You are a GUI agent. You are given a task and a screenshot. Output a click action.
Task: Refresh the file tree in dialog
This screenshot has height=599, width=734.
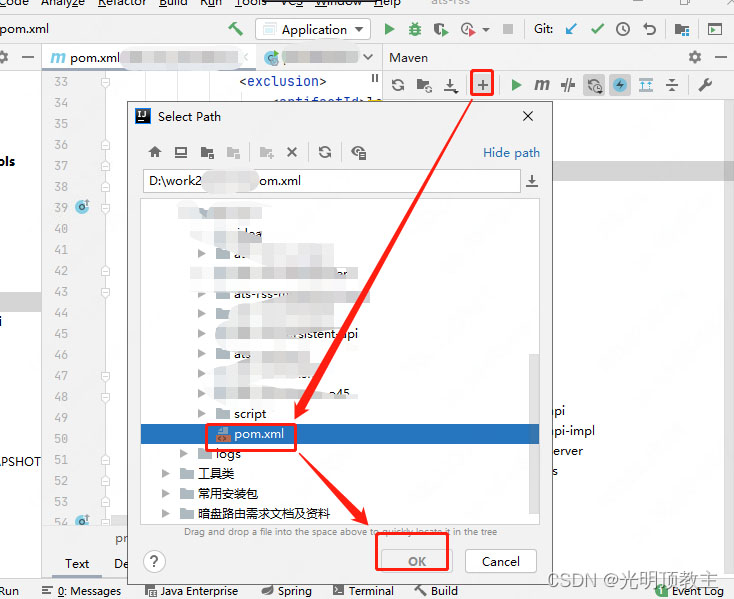point(325,152)
